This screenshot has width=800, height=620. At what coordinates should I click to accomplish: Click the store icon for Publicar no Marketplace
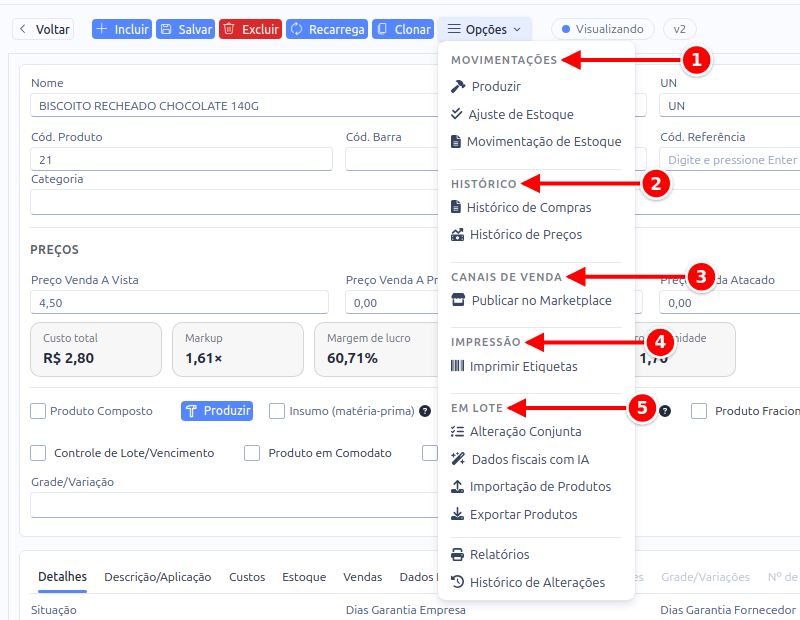(458, 300)
